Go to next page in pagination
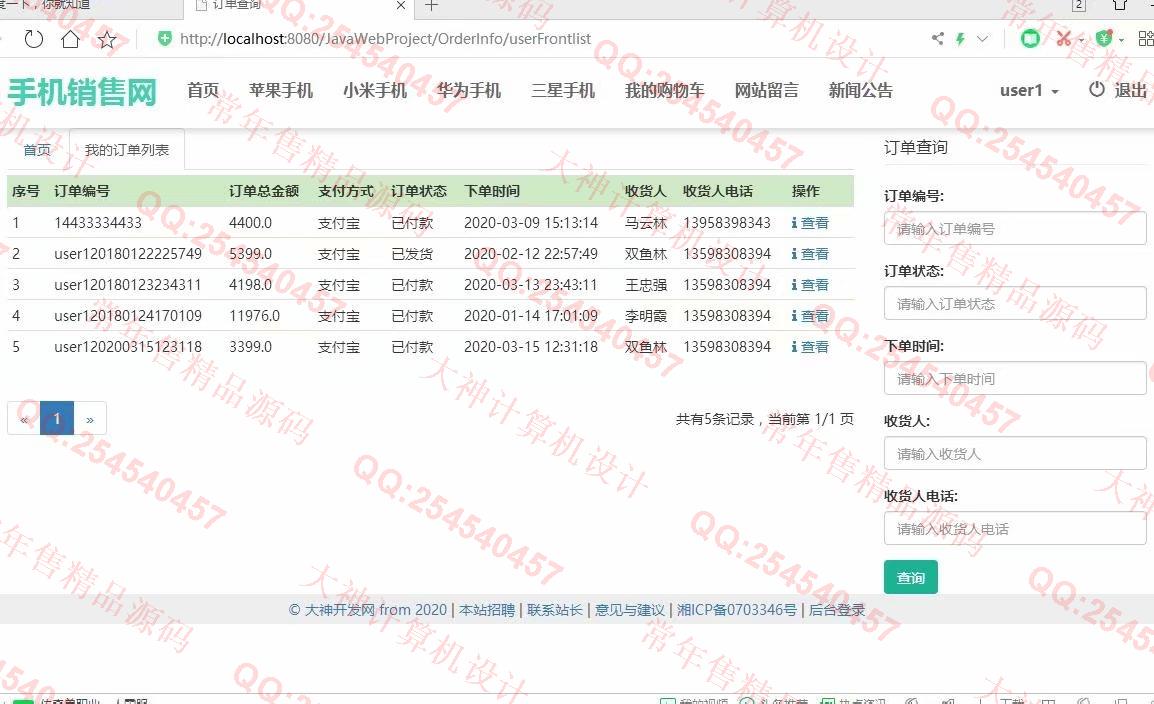The width and height of the screenshot is (1154, 704). (x=90, y=419)
